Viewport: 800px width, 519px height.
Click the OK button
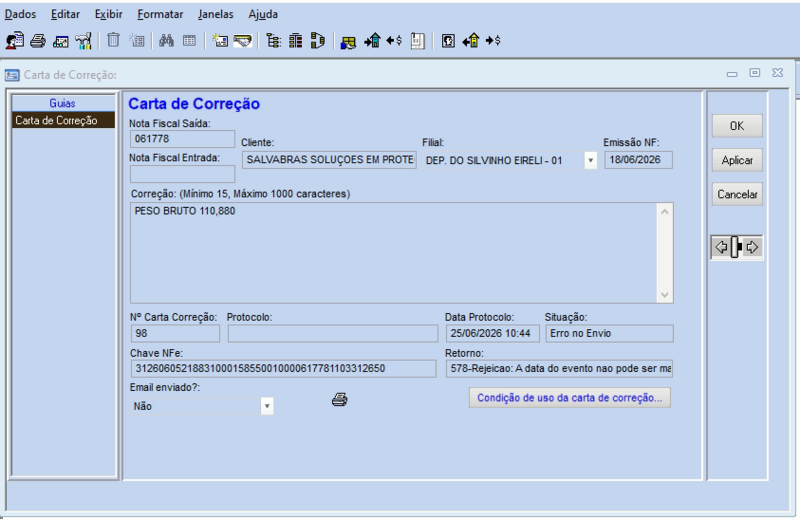coord(737,126)
